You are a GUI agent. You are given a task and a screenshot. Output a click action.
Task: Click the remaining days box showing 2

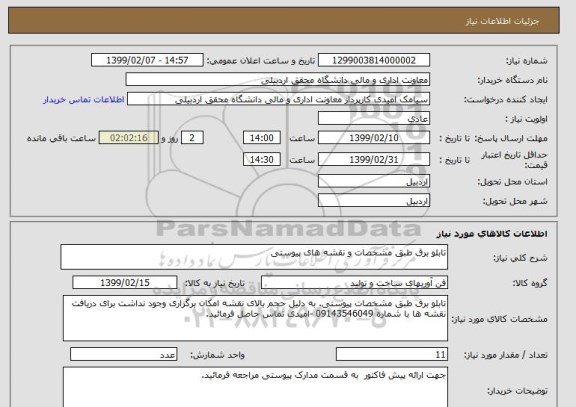192,138
